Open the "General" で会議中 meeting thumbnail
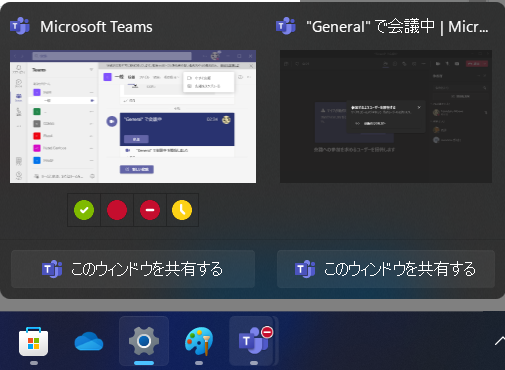505x370 pixels. pos(386,116)
